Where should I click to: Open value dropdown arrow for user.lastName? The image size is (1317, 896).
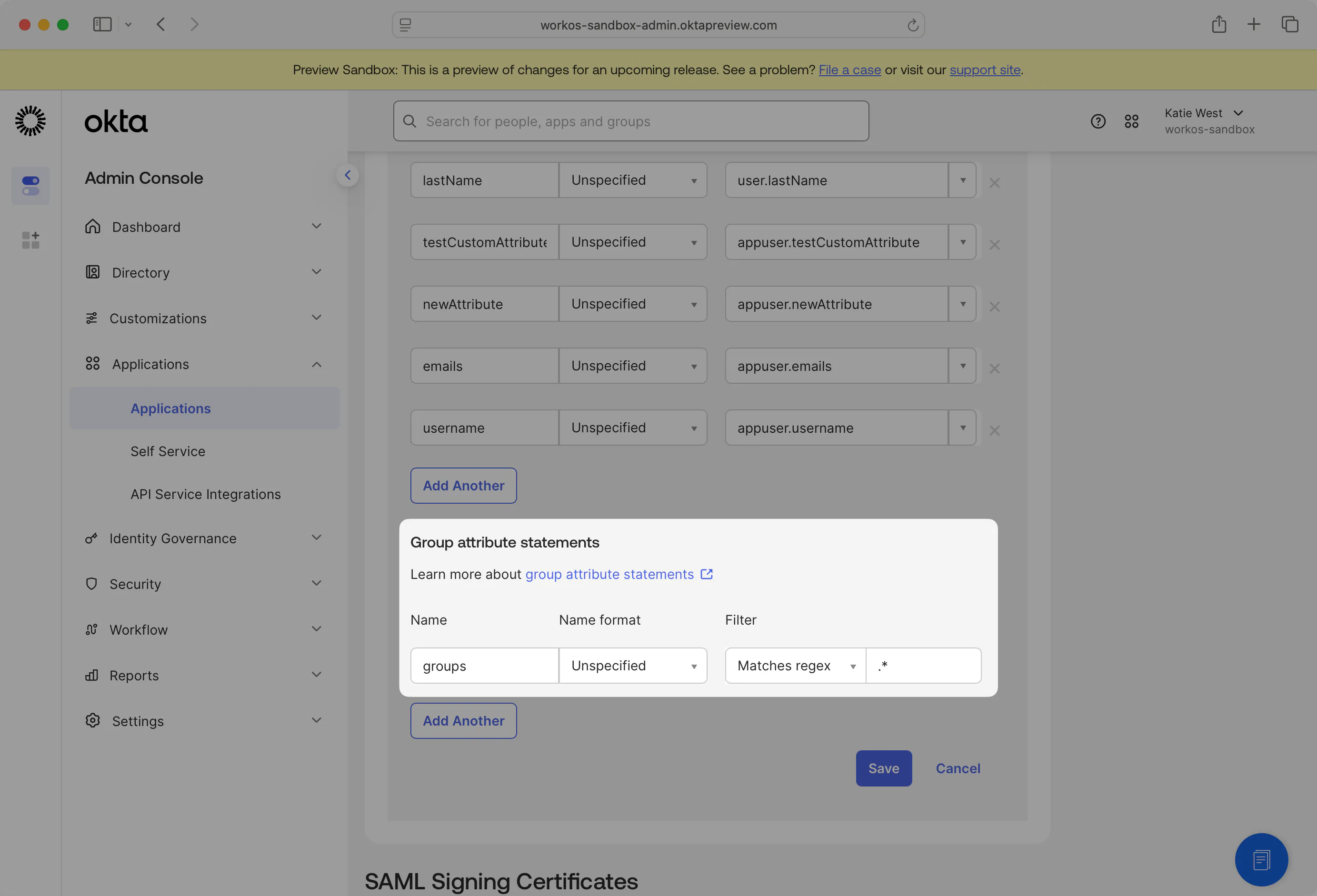[x=962, y=180]
